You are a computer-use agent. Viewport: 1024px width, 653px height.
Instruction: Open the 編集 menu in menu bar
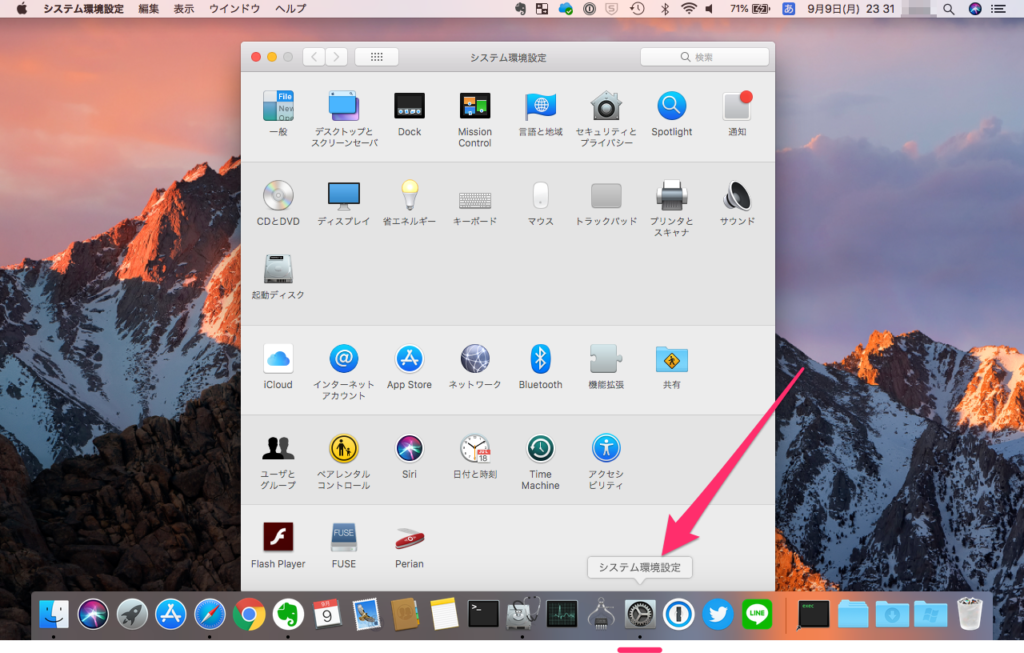pos(148,8)
